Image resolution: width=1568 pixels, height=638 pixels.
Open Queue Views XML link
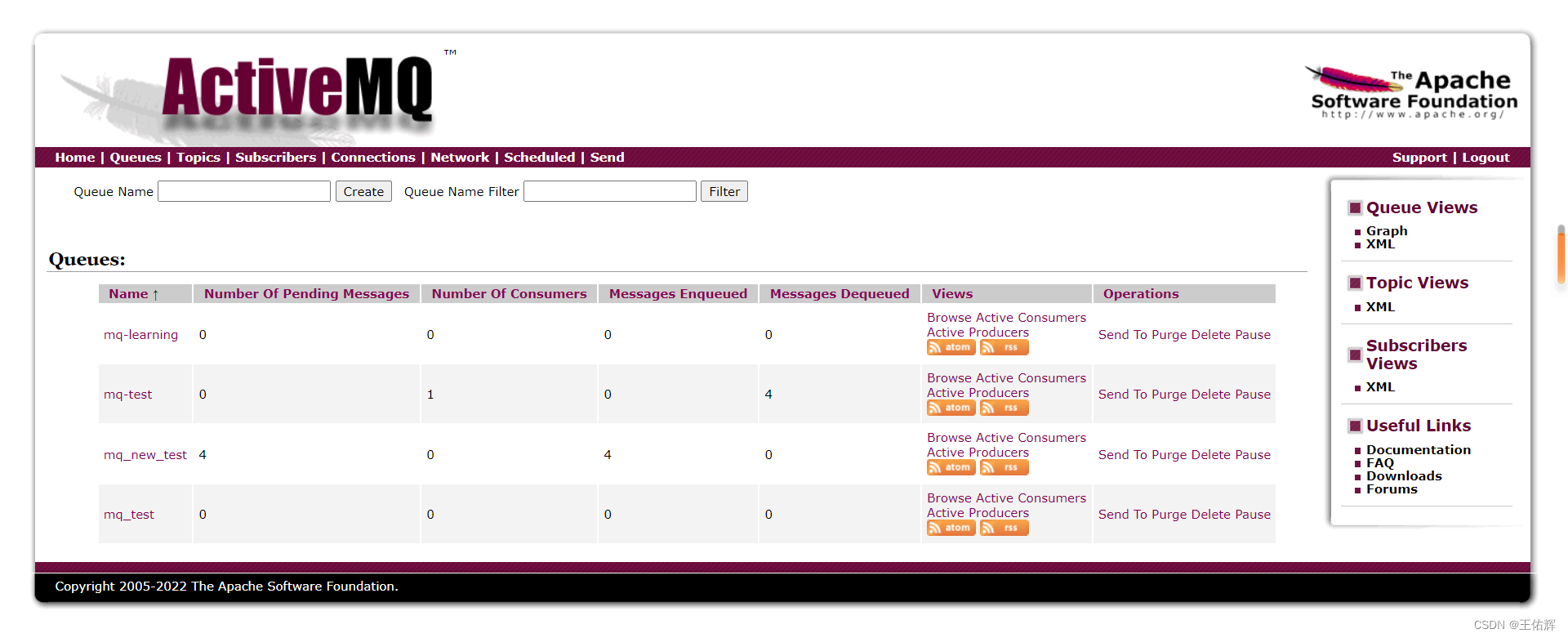pyautogui.click(x=1380, y=244)
